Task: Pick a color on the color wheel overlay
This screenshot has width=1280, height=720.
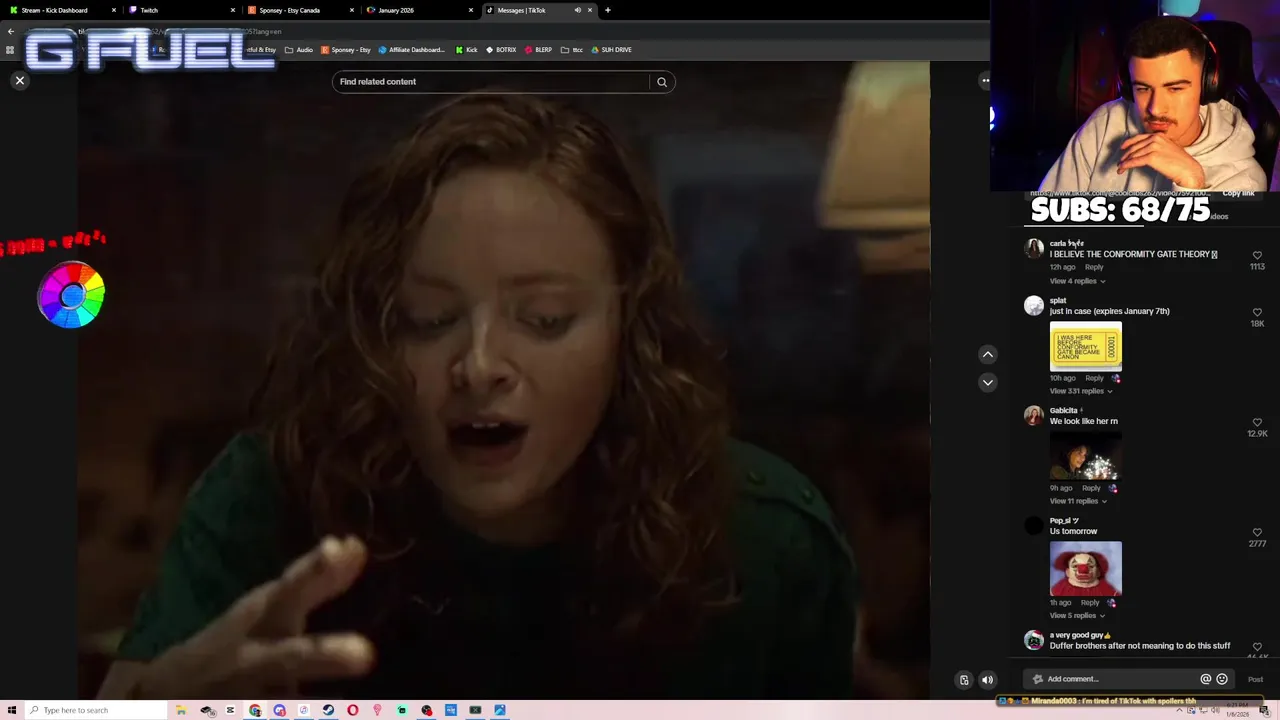Action: (71, 295)
